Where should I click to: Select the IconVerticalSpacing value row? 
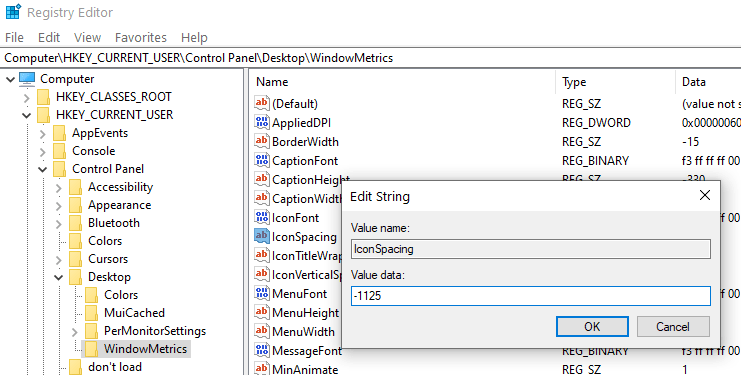point(306,274)
